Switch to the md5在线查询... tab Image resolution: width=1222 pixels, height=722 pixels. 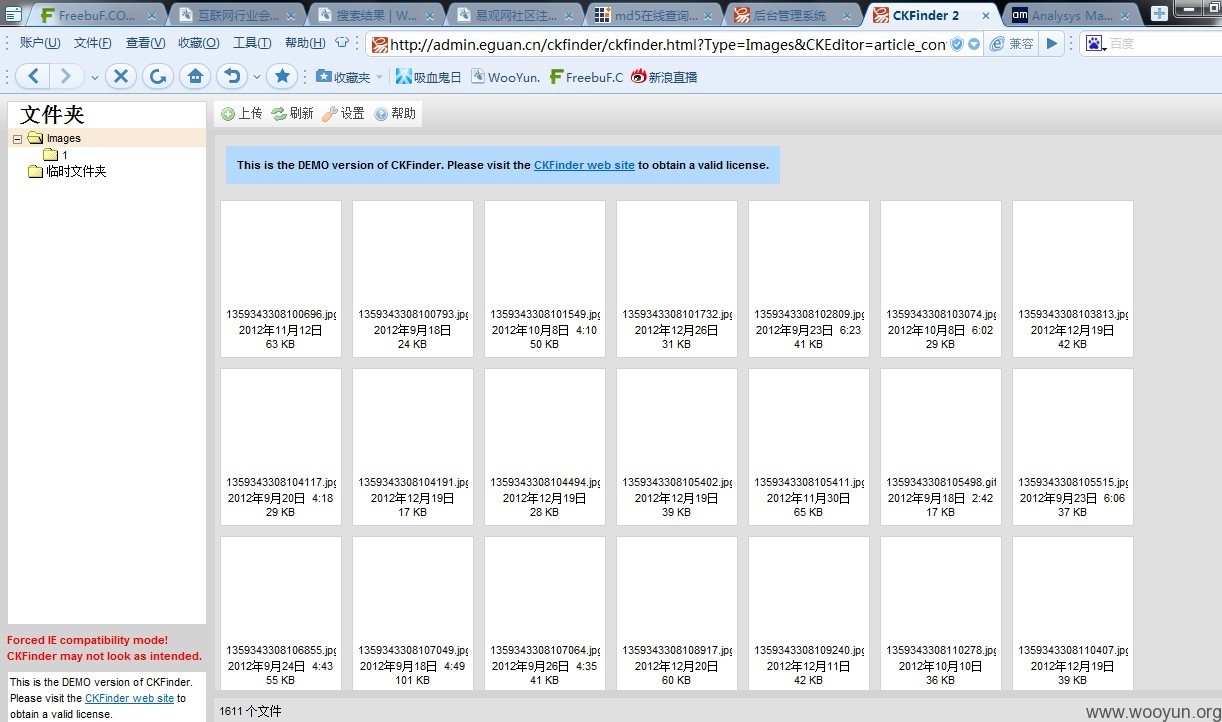tap(656, 15)
